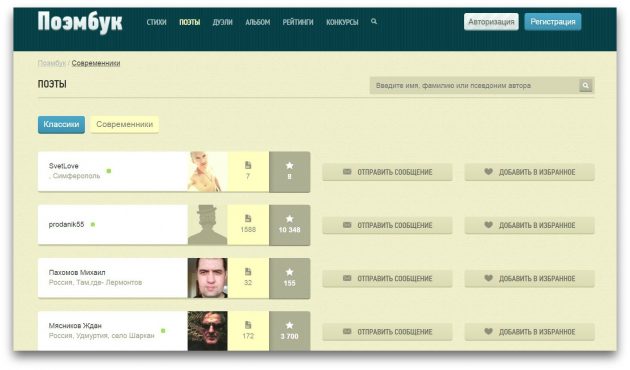The height and width of the screenshot is (370, 630).
Task: Open prodanik55 profile name
Action: 66,225
